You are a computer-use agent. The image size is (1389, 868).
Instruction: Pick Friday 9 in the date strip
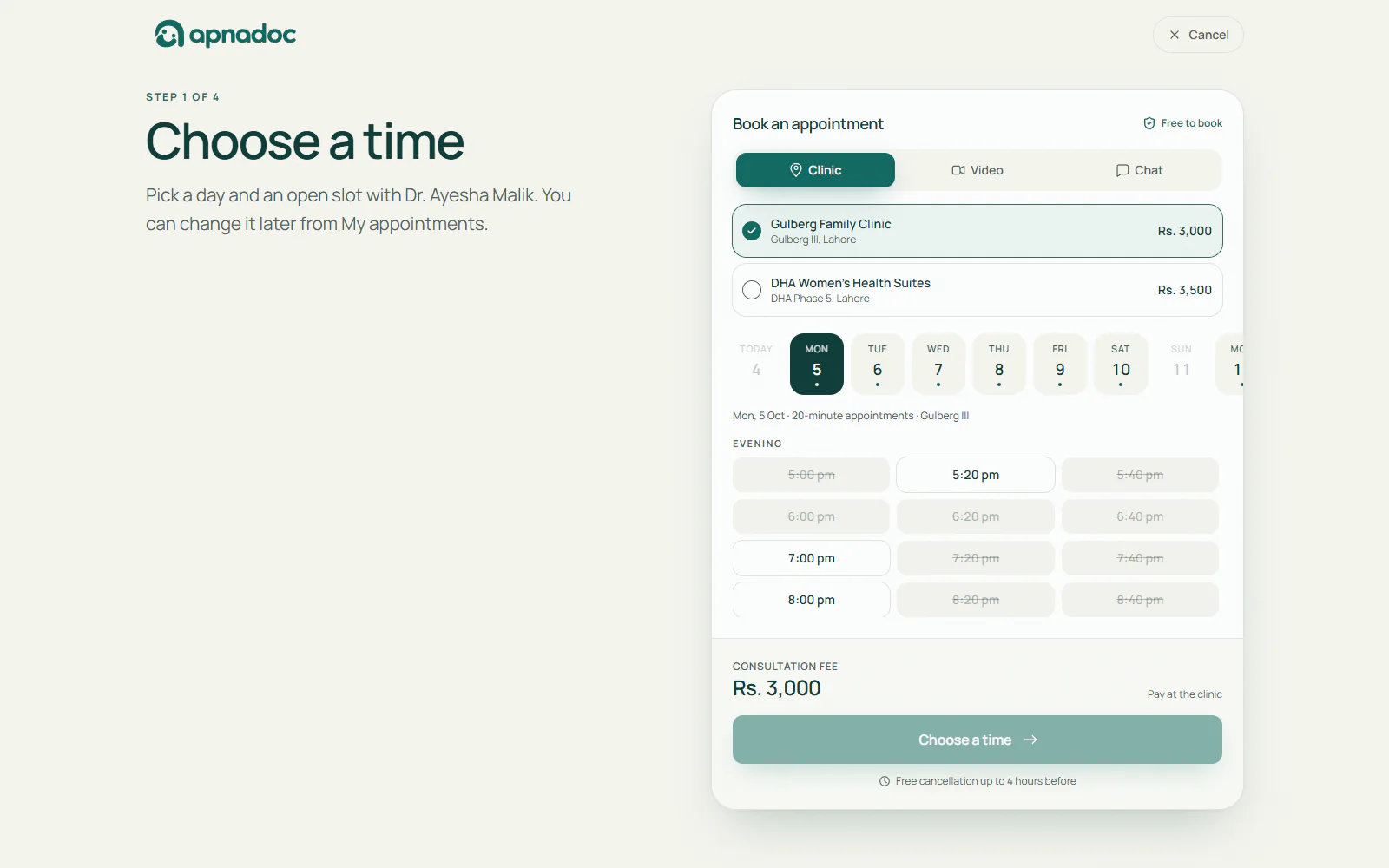point(1060,364)
